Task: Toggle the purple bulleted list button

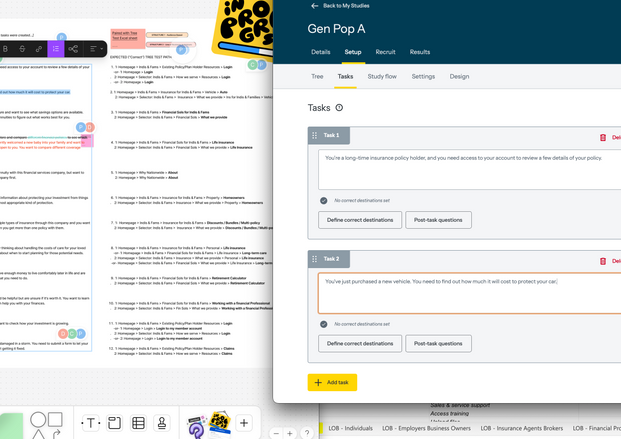Action: (56, 49)
